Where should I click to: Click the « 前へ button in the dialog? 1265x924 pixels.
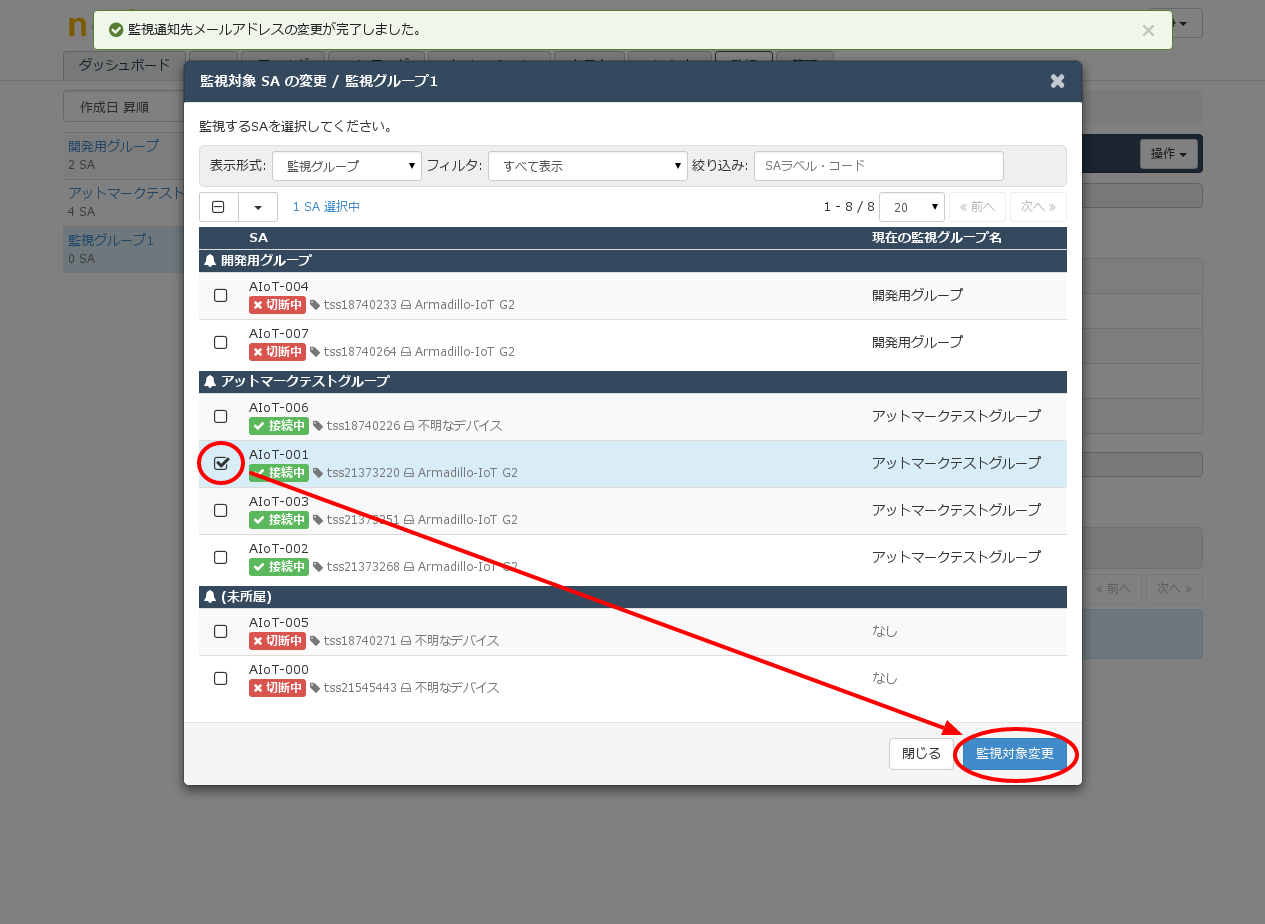coord(977,207)
